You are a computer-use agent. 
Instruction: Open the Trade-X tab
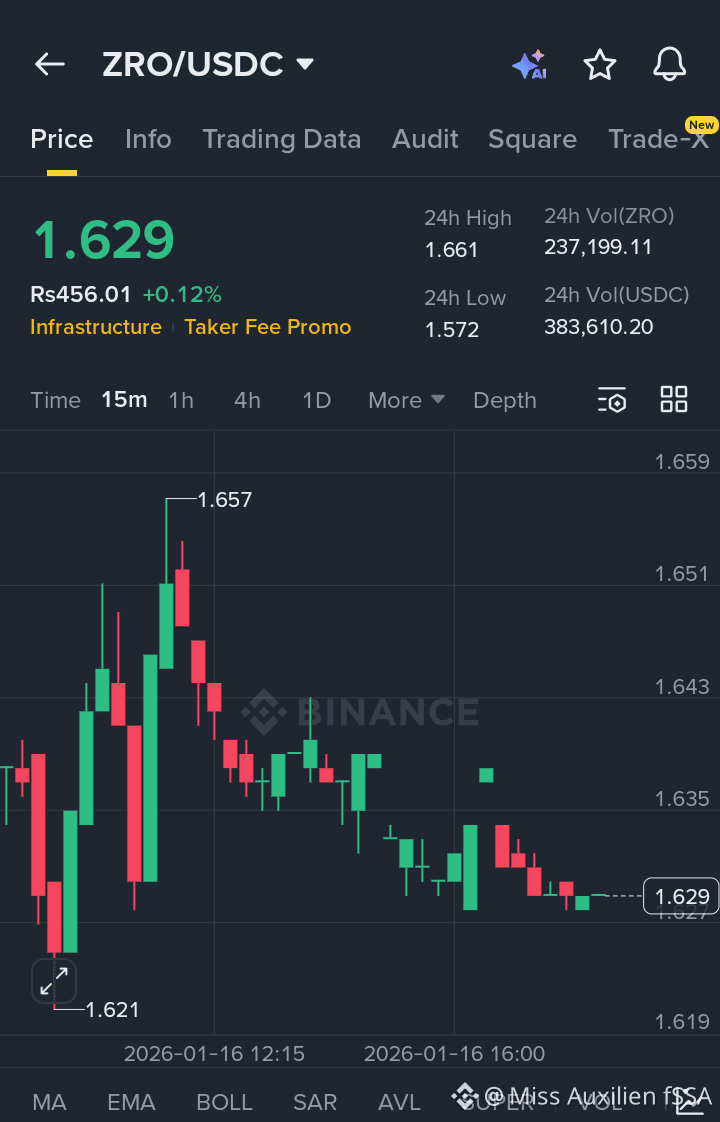point(658,139)
